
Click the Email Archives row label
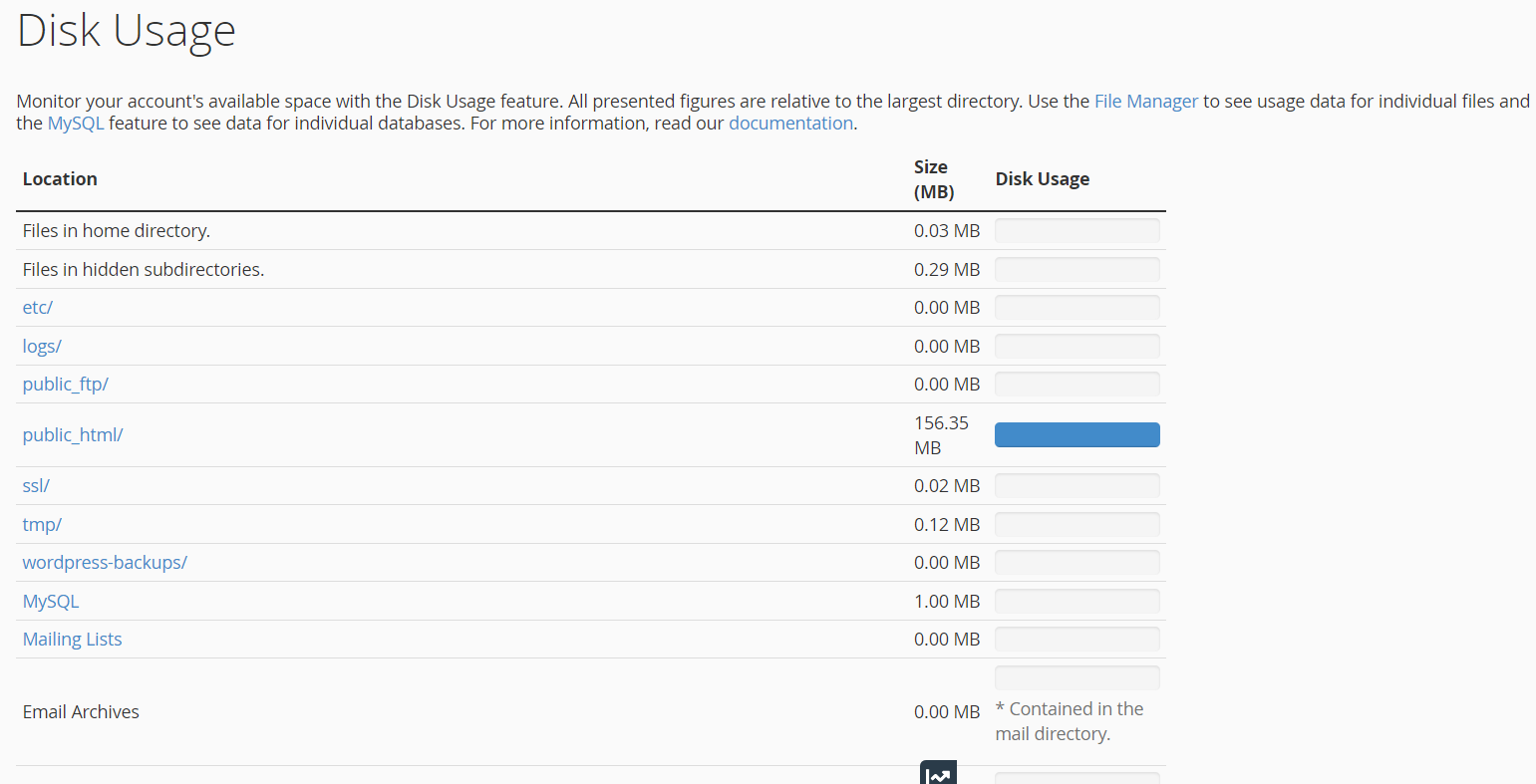pyautogui.click(x=81, y=711)
